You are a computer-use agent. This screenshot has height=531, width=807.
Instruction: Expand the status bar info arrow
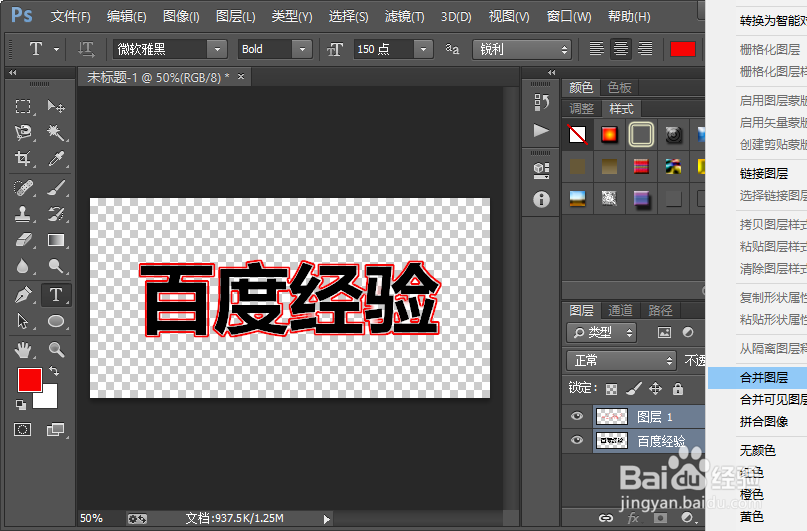326,519
